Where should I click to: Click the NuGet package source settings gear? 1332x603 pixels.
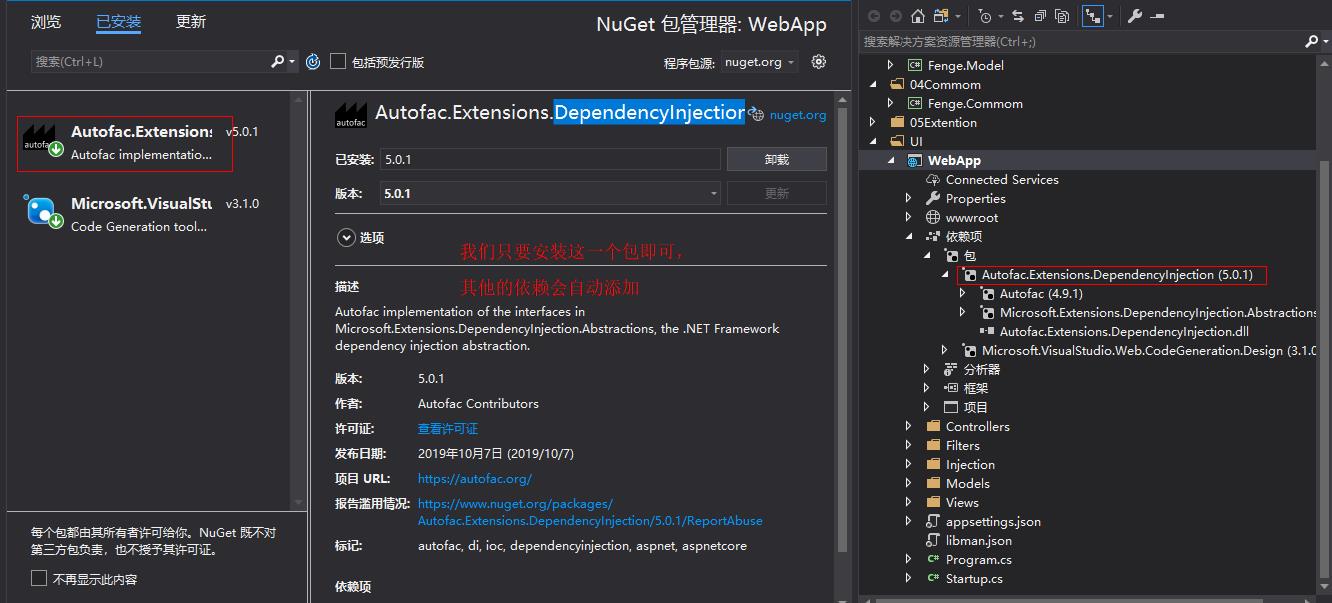(819, 62)
